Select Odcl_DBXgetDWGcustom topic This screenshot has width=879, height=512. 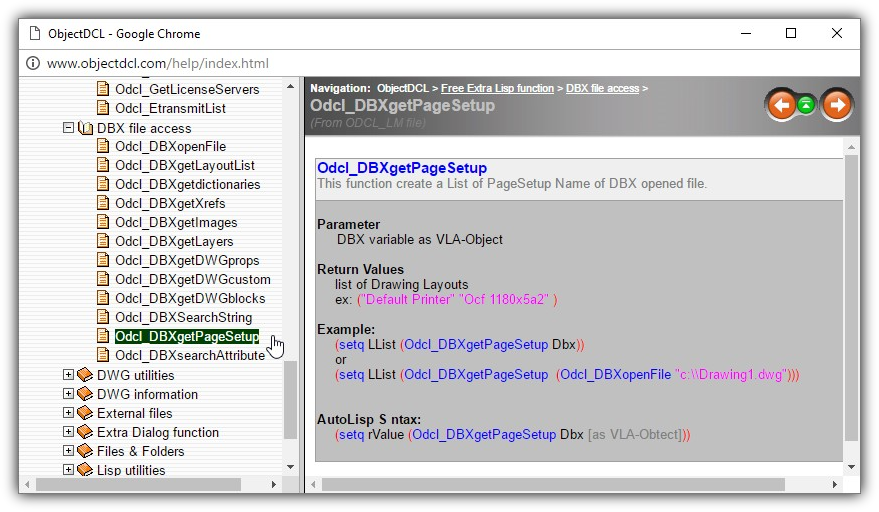coord(193,279)
